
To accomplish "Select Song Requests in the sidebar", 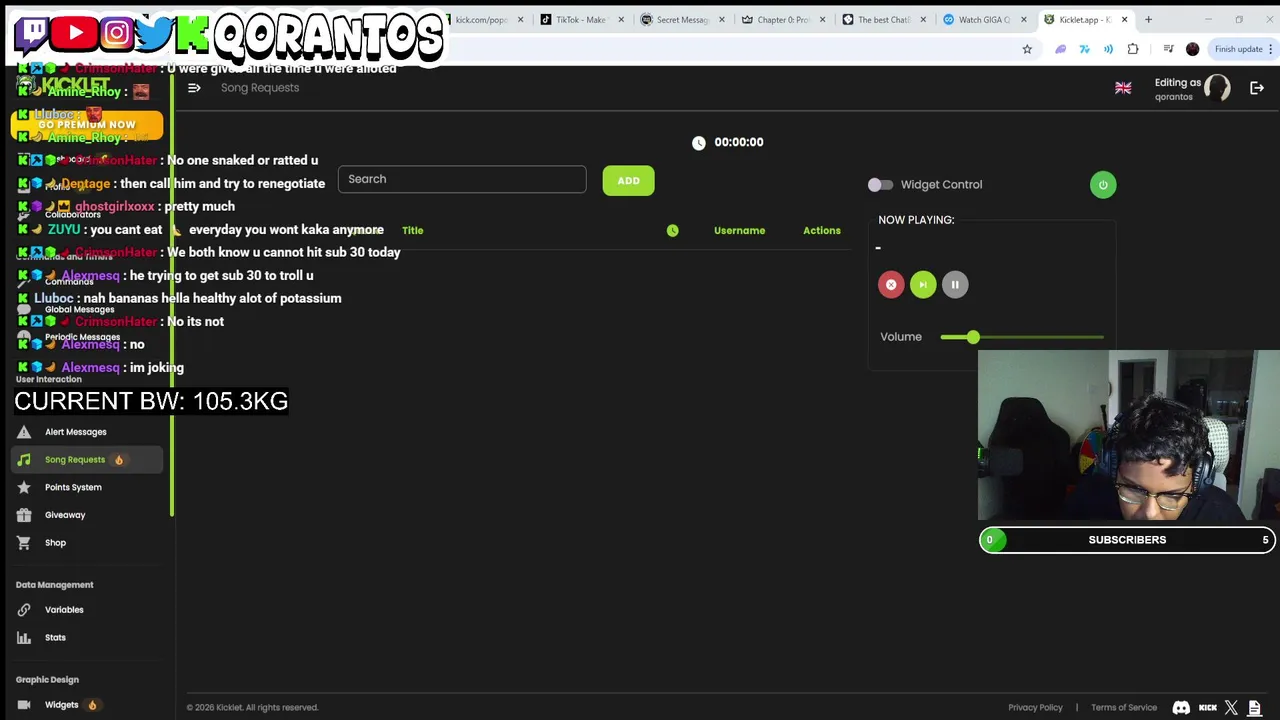I will point(75,460).
